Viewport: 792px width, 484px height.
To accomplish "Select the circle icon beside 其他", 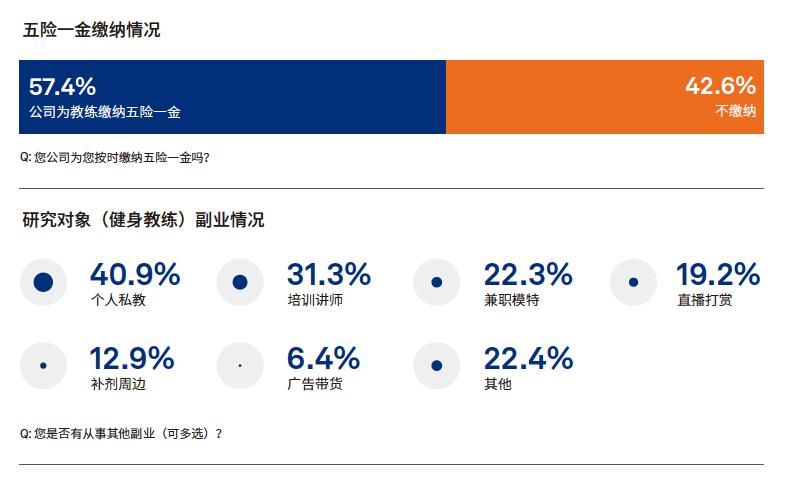I will point(436,366).
